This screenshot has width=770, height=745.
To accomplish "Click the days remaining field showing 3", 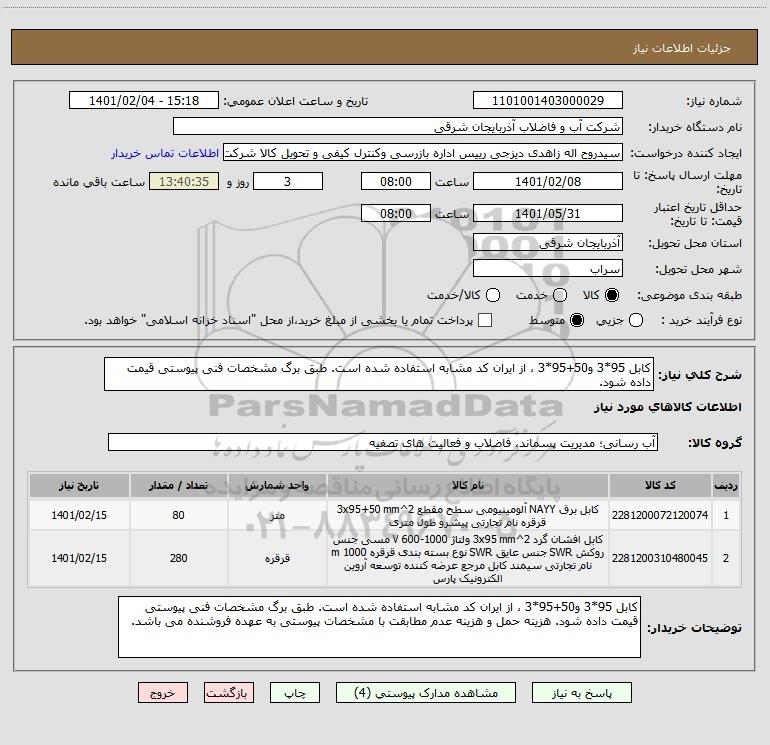I will 288,181.
